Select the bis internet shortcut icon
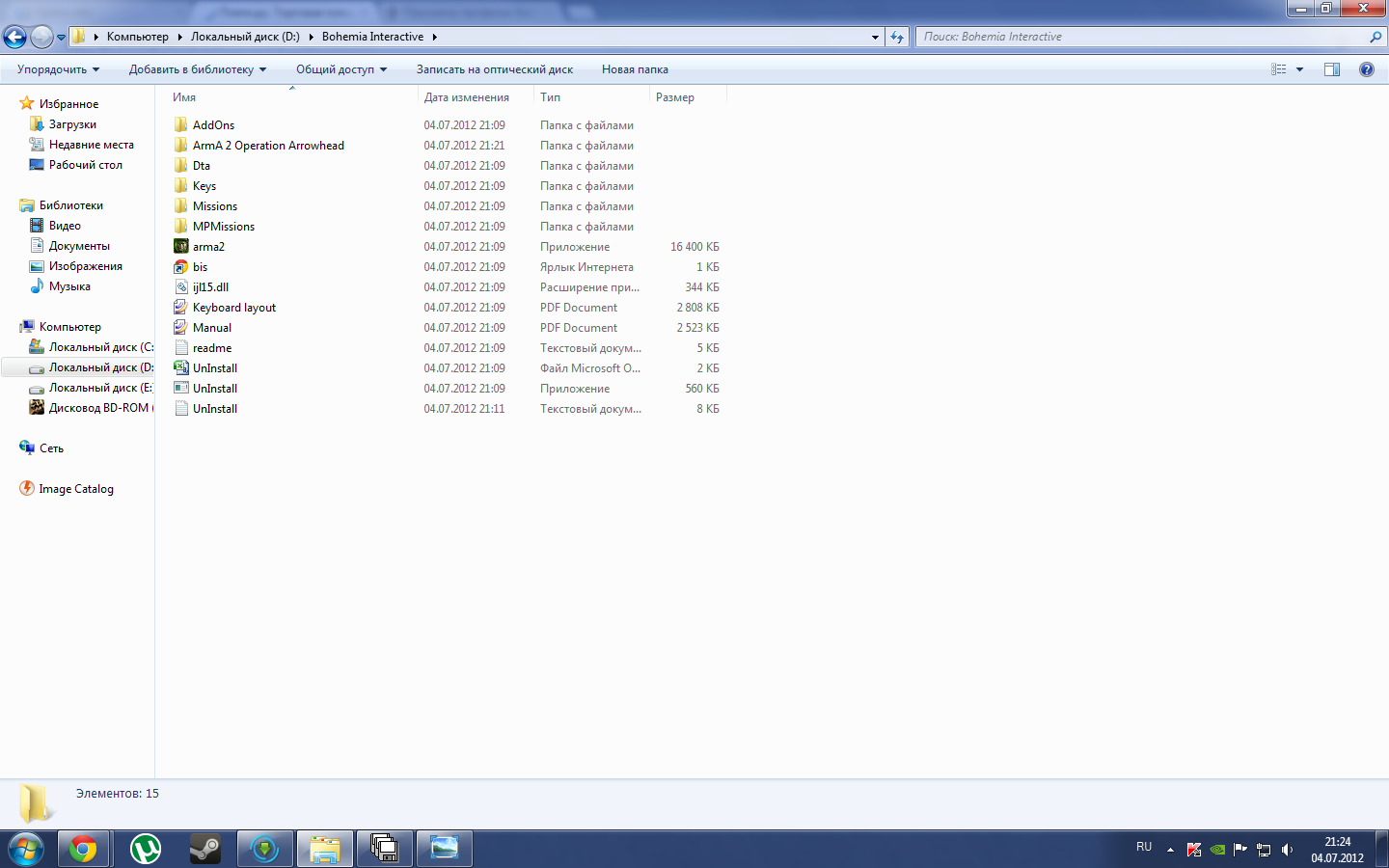The image size is (1389, 868). (x=180, y=267)
